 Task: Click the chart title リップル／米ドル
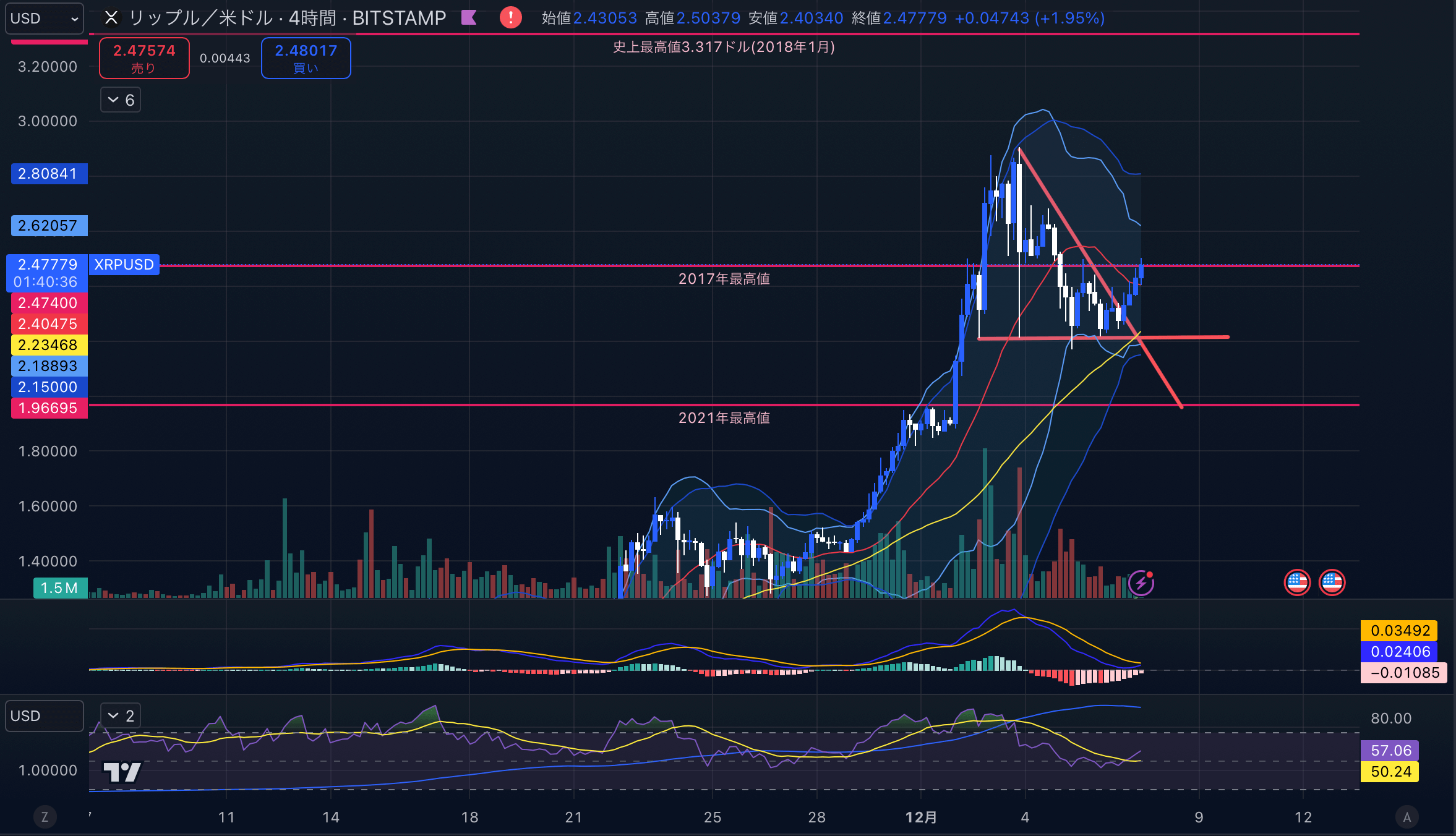coord(200,18)
